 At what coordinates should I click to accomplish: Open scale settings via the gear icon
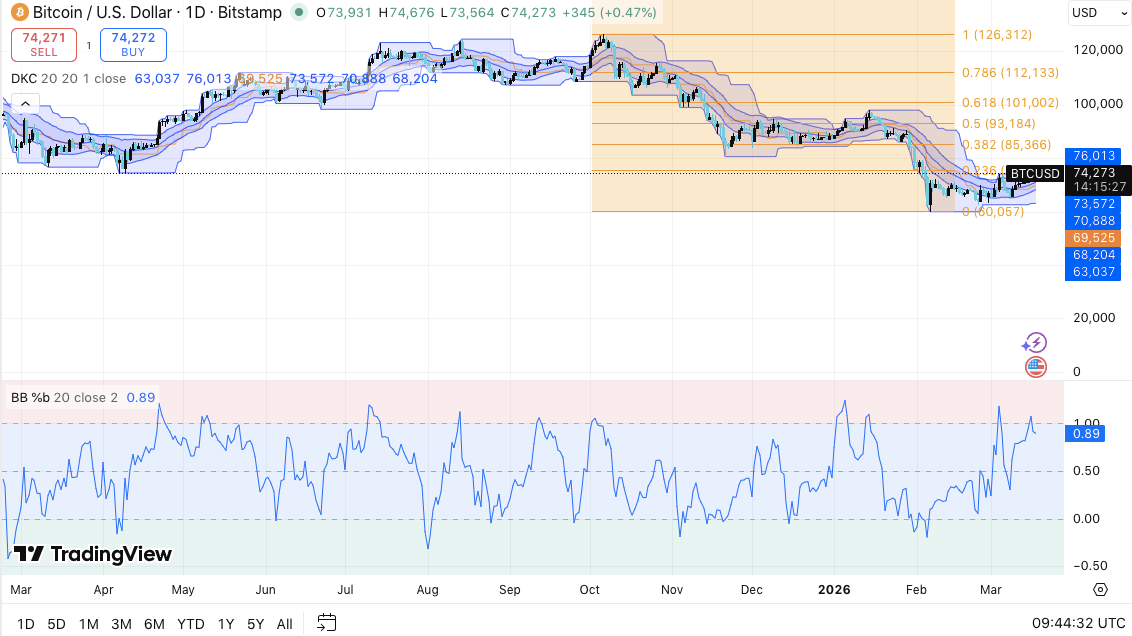point(1100,590)
